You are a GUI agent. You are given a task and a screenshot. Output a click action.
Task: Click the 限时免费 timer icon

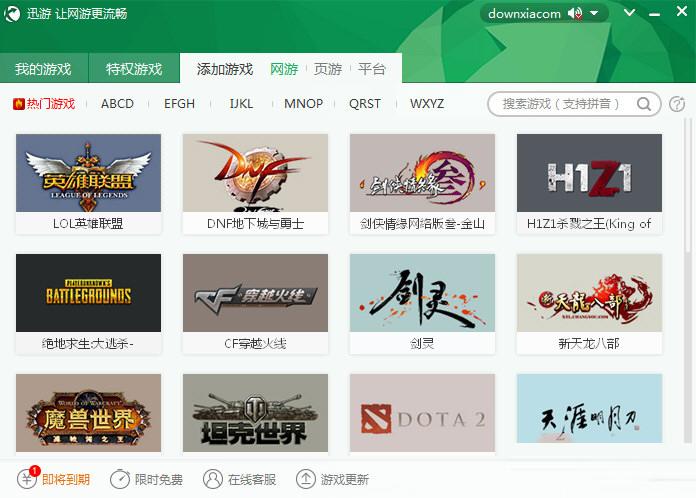point(119,479)
